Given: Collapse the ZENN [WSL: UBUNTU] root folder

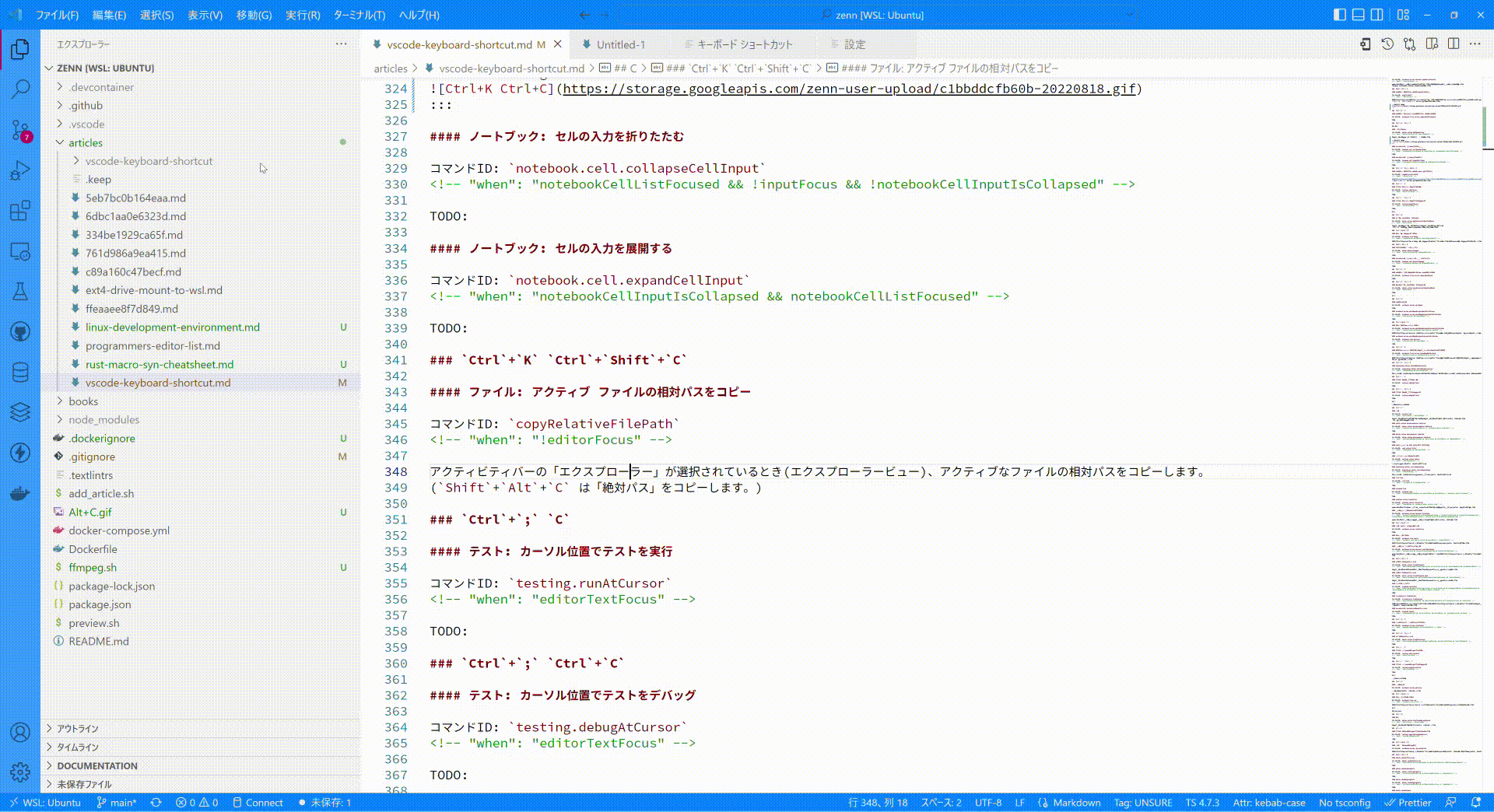Looking at the screenshot, I should (x=201, y=68).
